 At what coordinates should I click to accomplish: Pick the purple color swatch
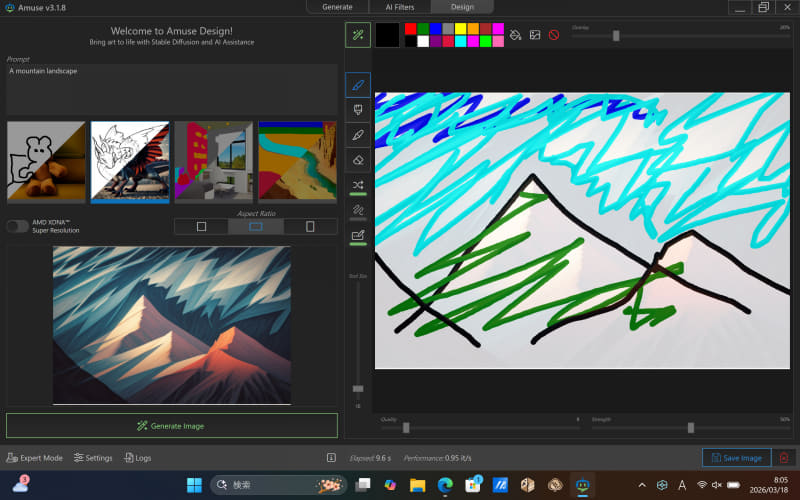(435, 41)
